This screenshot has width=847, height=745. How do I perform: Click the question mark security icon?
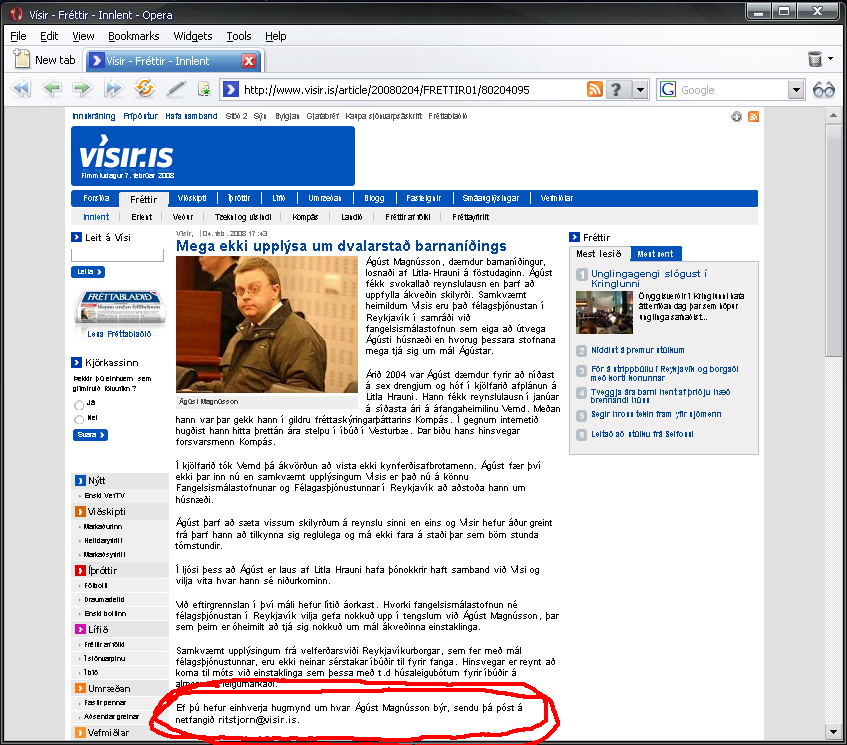coord(617,89)
